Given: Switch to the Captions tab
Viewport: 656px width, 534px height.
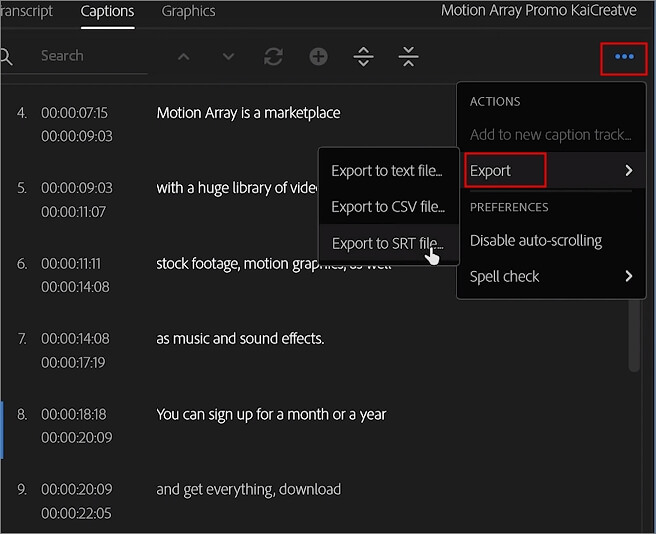Looking at the screenshot, I should click(108, 11).
